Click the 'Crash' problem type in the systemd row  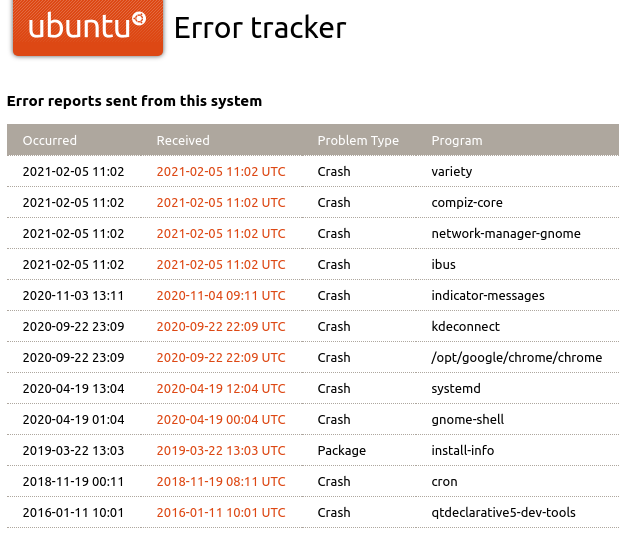(x=334, y=388)
